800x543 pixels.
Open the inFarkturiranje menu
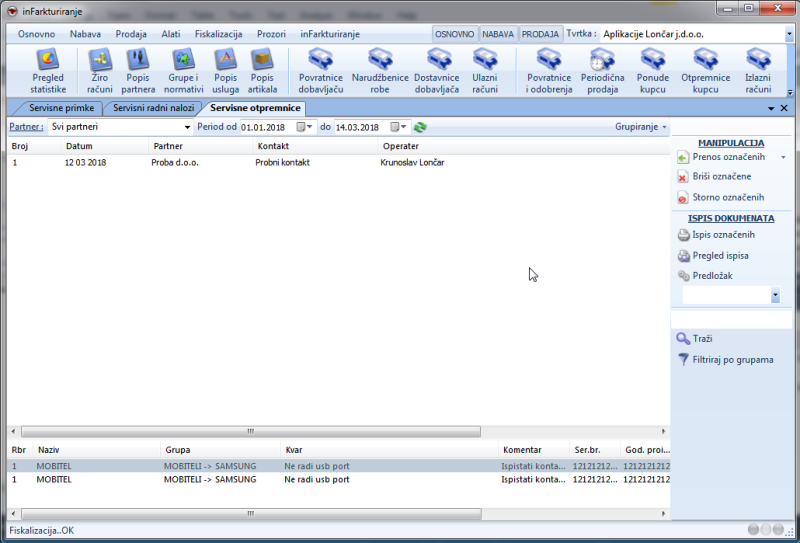point(330,34)
